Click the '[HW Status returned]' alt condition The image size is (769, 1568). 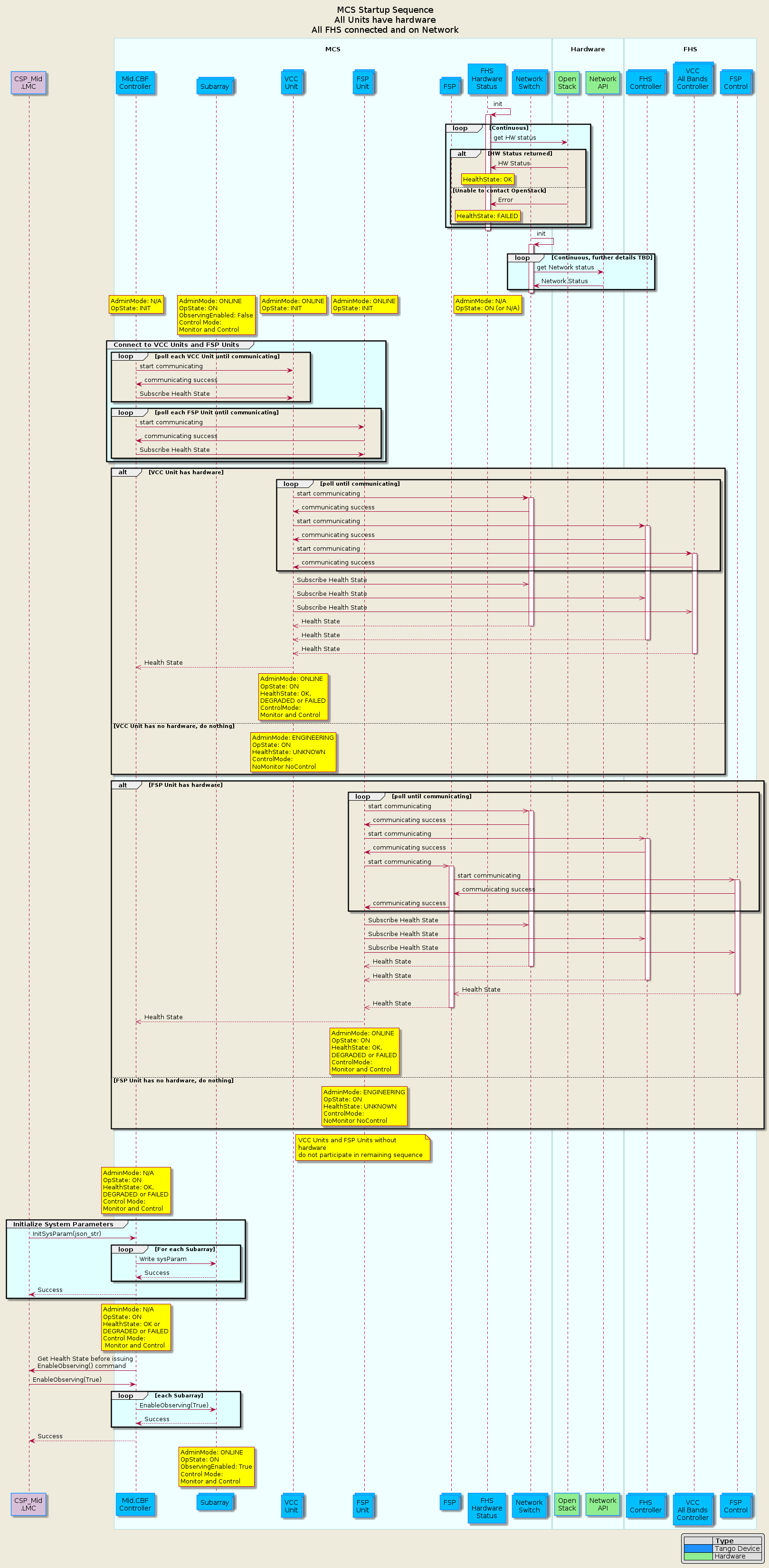[x=520, y=153]
